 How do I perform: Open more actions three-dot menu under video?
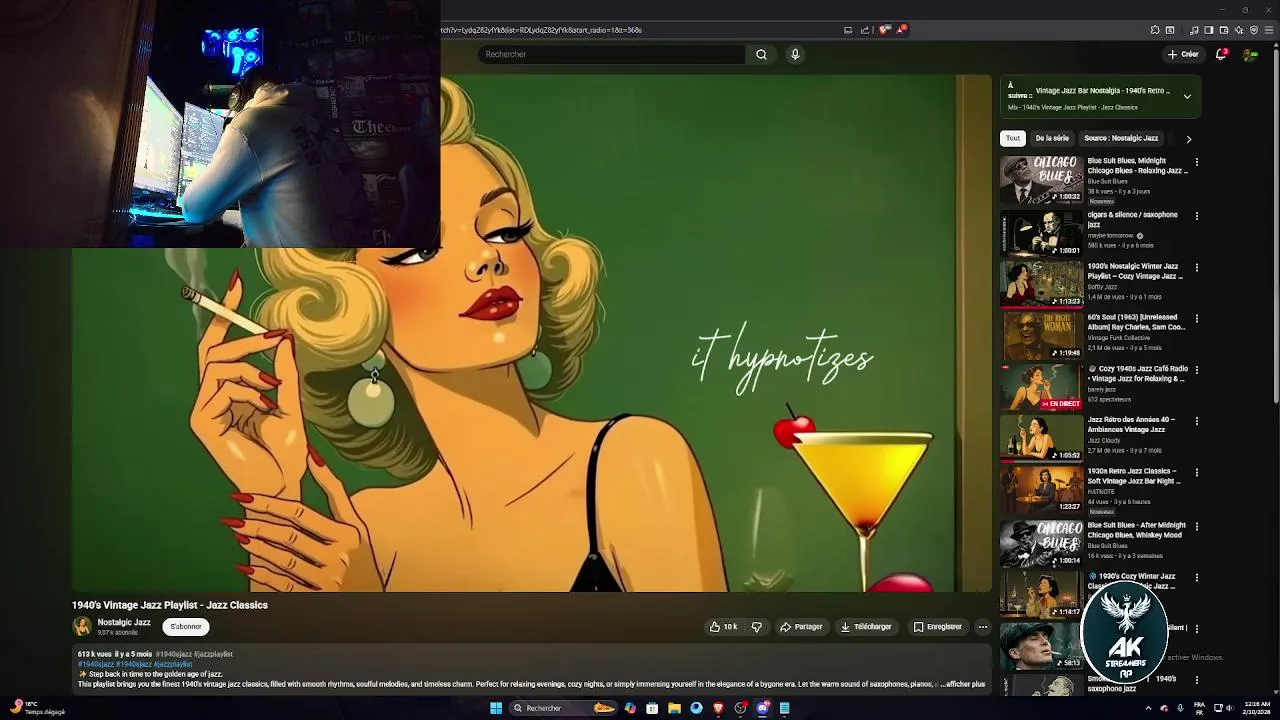coord(983,627)
